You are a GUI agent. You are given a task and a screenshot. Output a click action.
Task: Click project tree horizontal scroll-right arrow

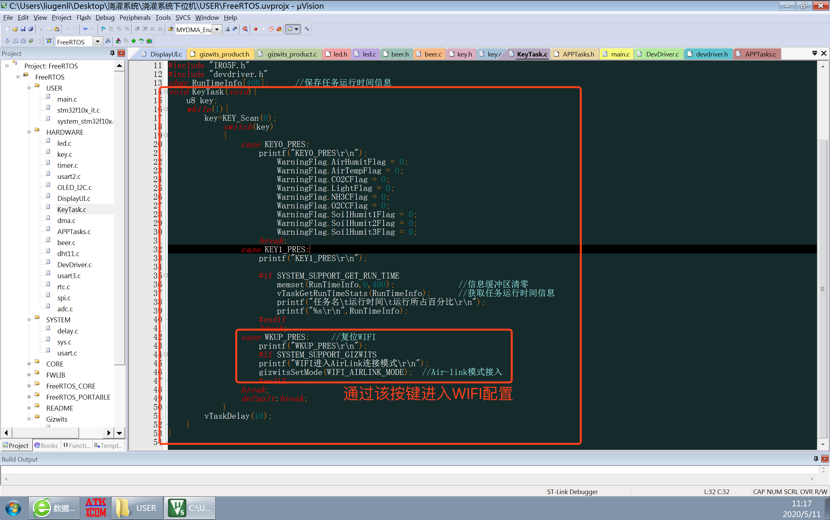click(x=109, y=433)
